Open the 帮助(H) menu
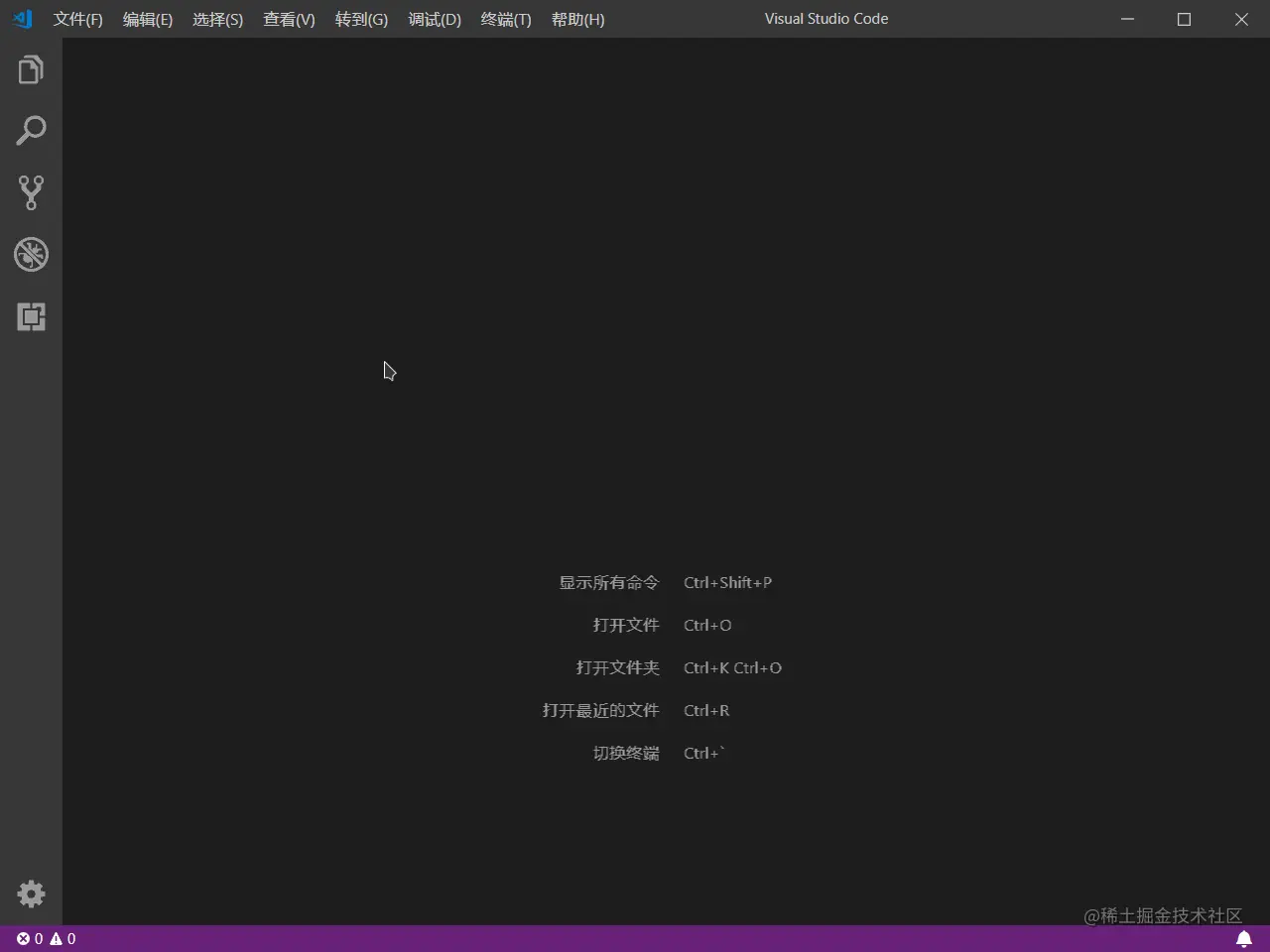The width and height of the screenshot is (1270, 952). pyautogui.click(x=577, y=19)
